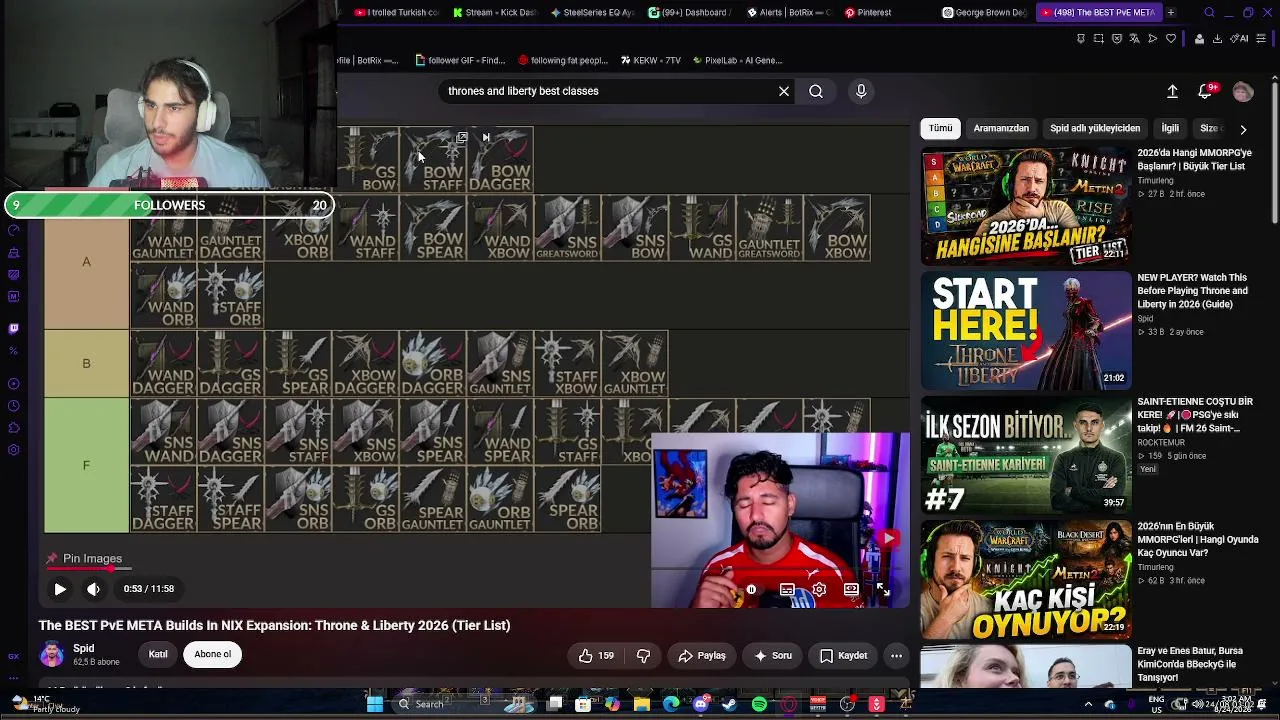Play the YouTube video
1280x720 pixels.
(x=60, y=589)
